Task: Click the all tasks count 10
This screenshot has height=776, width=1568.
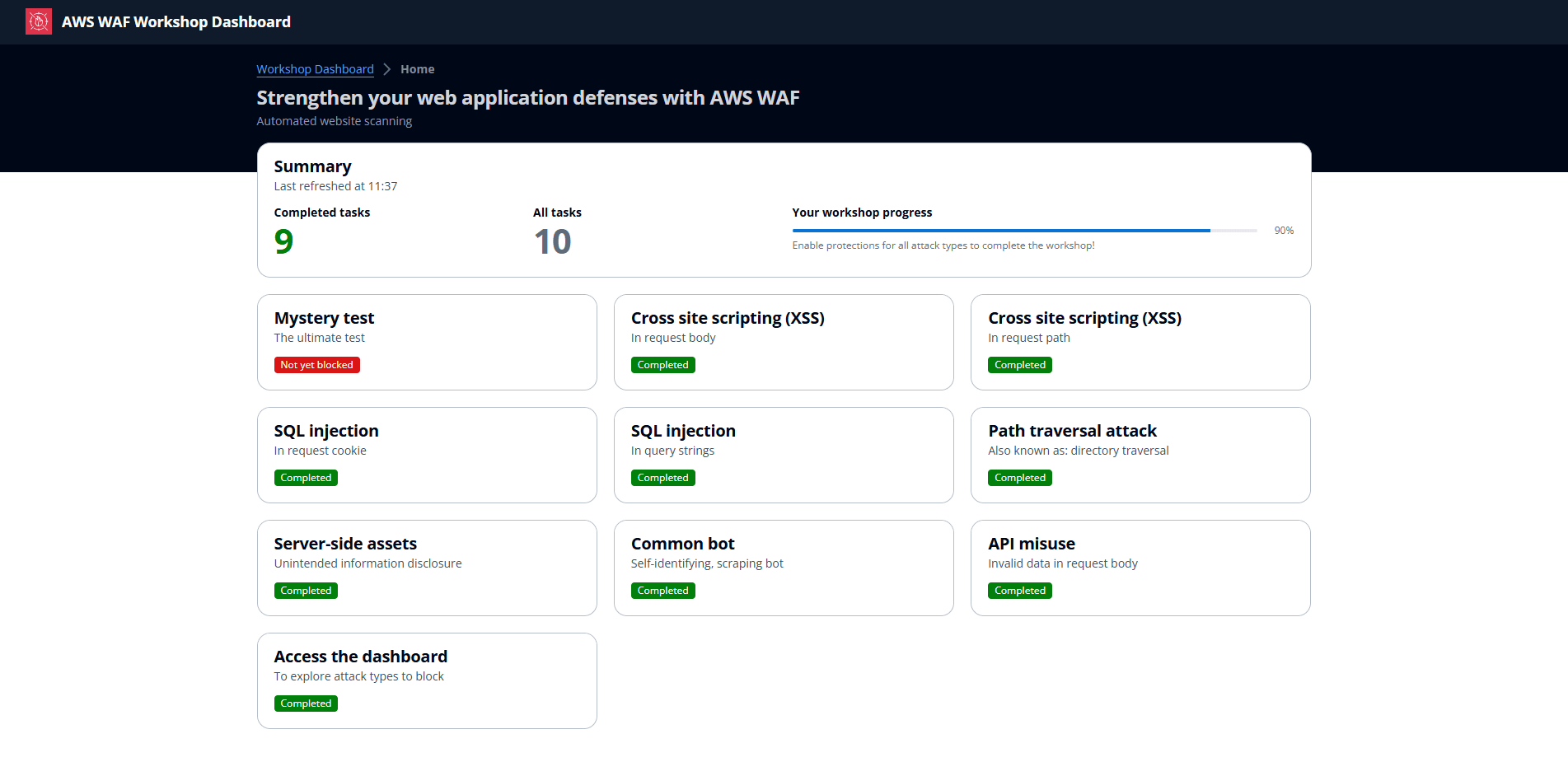Action: click(x=552, y=241)
